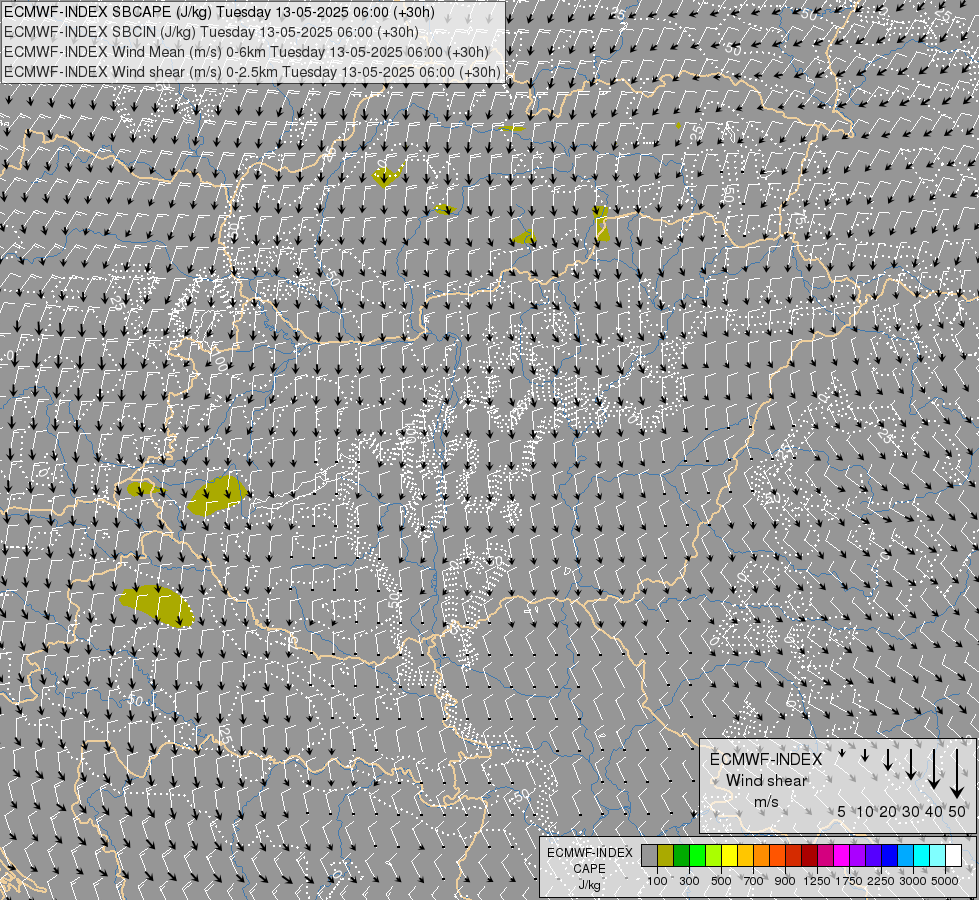Click the gray swatch in CAPE legend

650,855
